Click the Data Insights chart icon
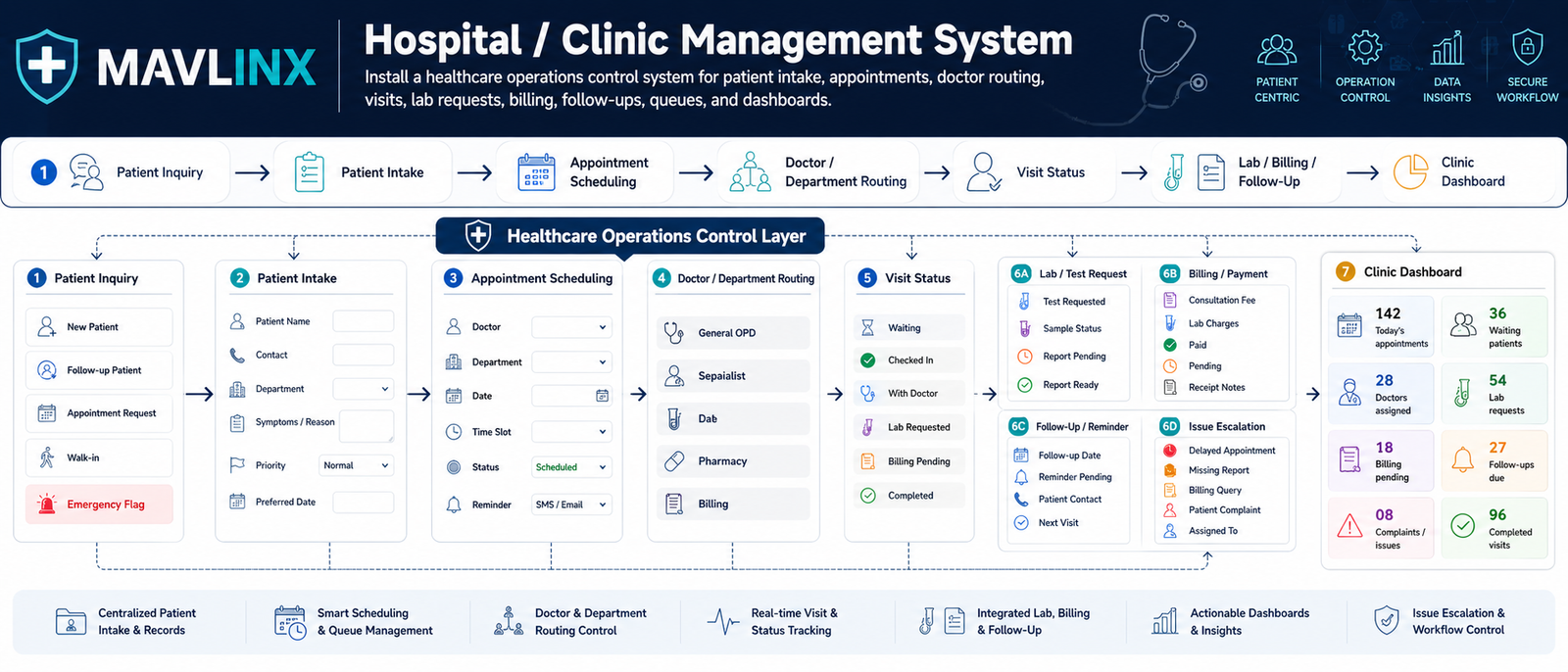The image size is (1568, 672). (x=1447, y=48)
